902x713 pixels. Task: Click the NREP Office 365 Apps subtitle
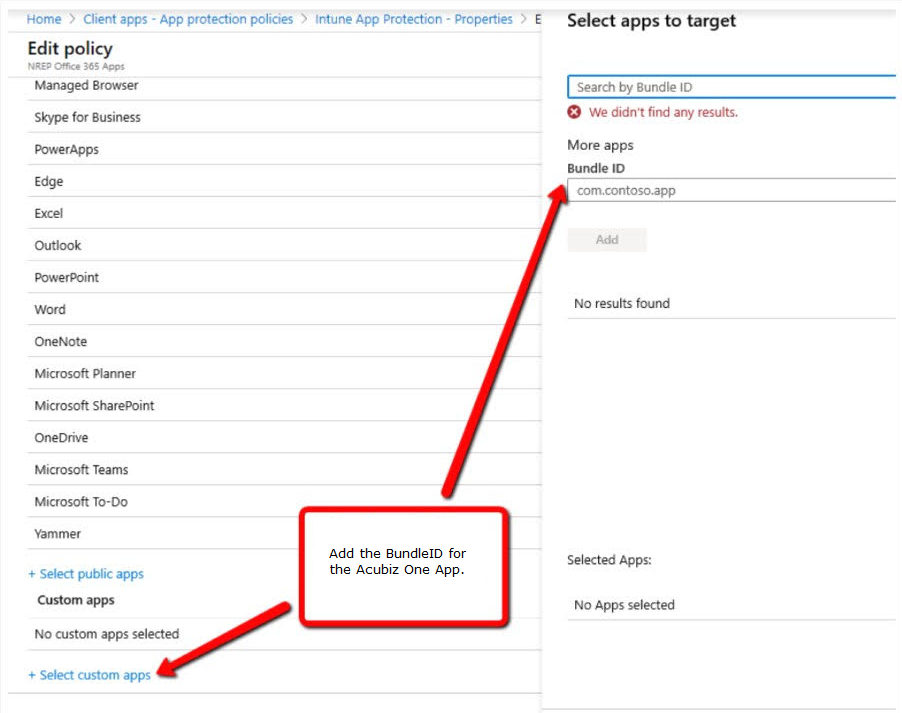pos(76,67)
